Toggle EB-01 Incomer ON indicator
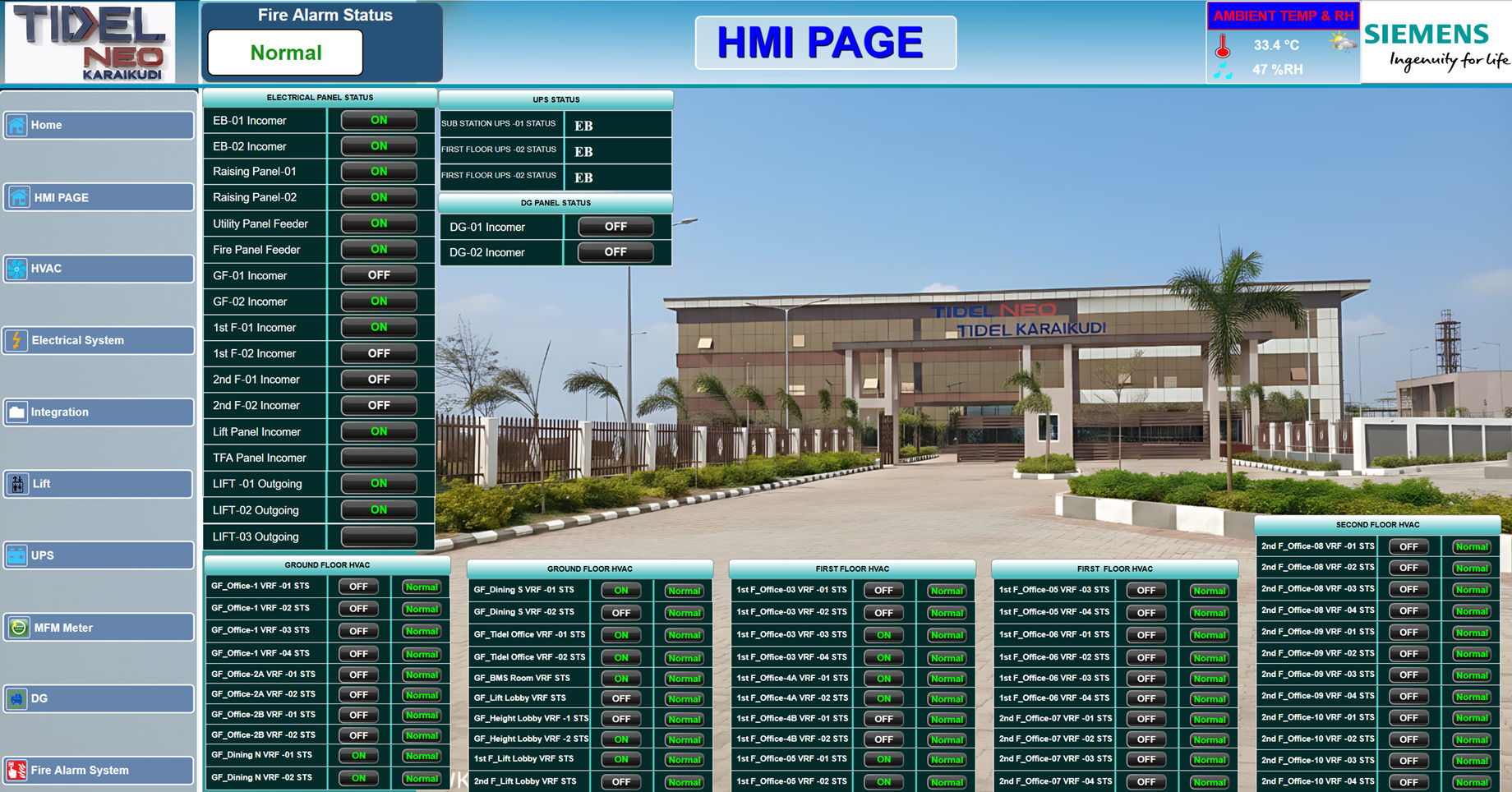 379,120
